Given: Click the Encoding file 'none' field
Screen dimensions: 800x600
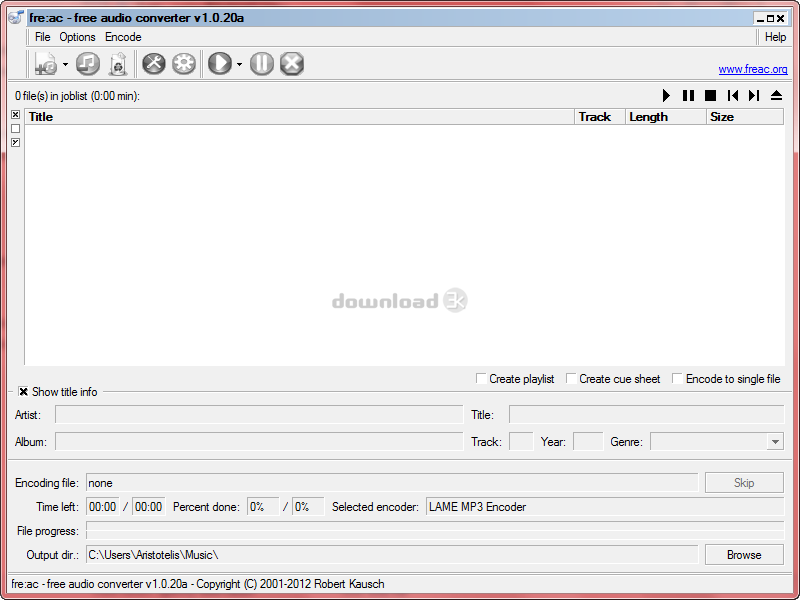Looking at the screenshot, I should 392,483.
